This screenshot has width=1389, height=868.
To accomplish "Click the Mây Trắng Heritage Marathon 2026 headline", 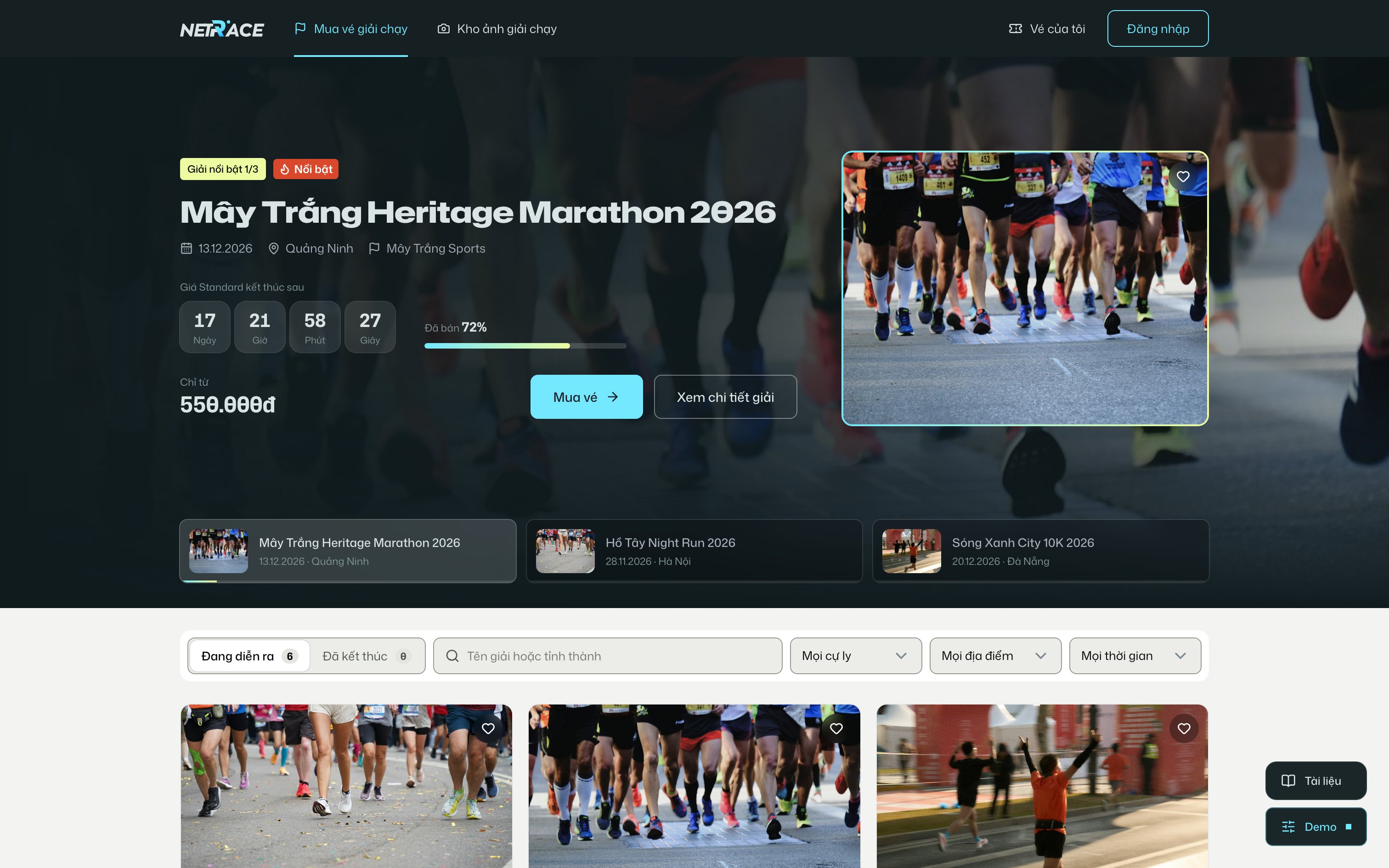I will pyautogui.click(x=478, y=212).
